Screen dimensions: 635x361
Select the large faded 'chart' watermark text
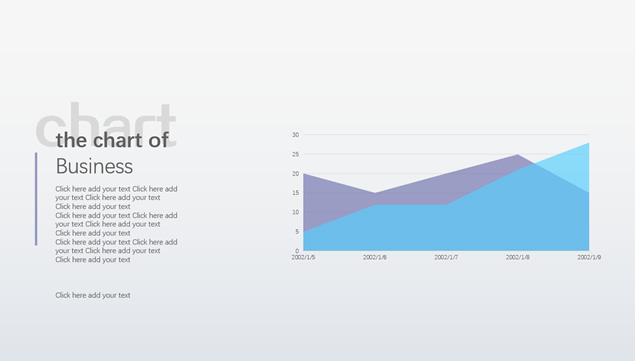[x=106, y=125]
